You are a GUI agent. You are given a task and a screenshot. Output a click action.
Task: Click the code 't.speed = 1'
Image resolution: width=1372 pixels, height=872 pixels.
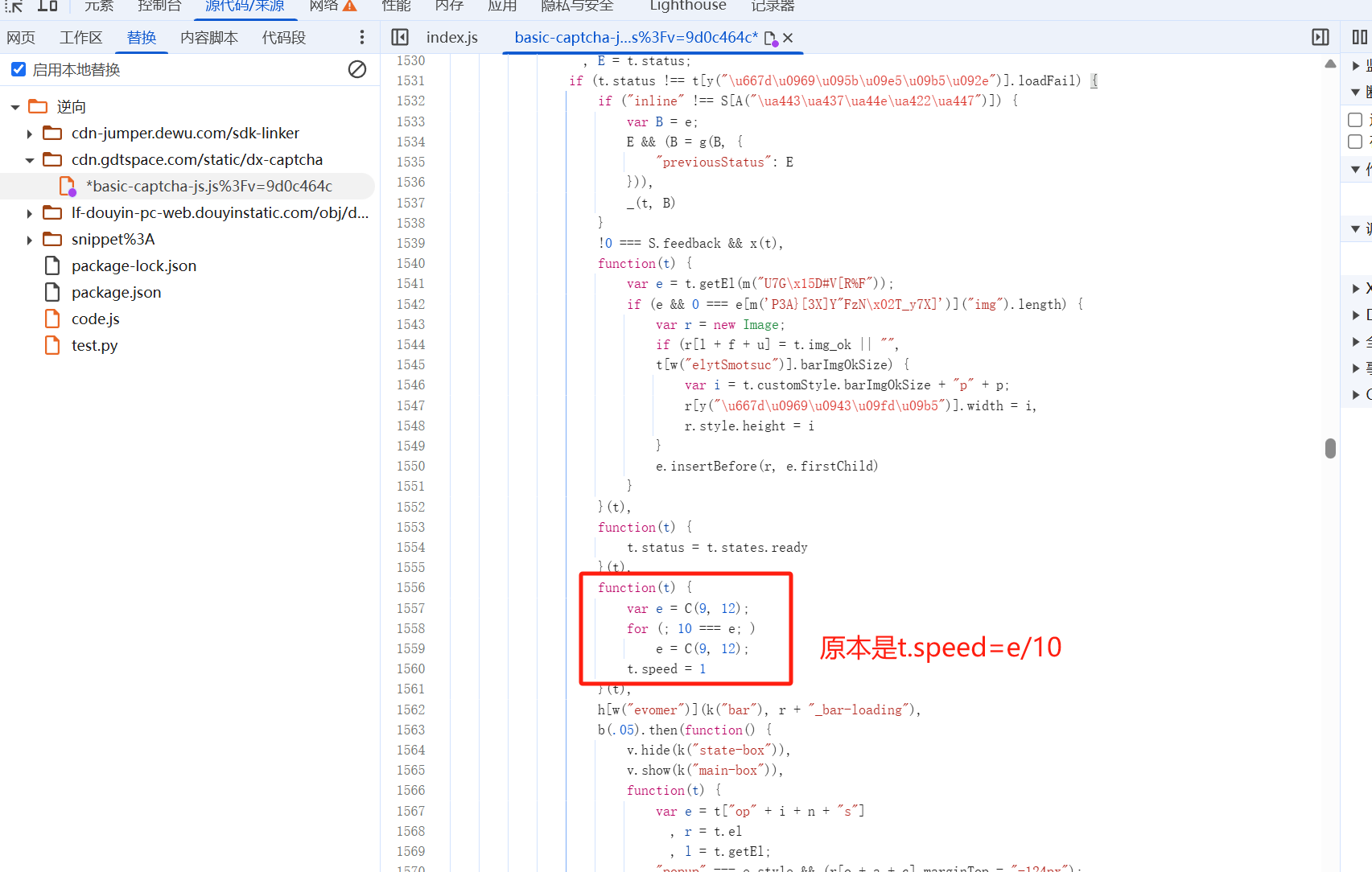666,669
